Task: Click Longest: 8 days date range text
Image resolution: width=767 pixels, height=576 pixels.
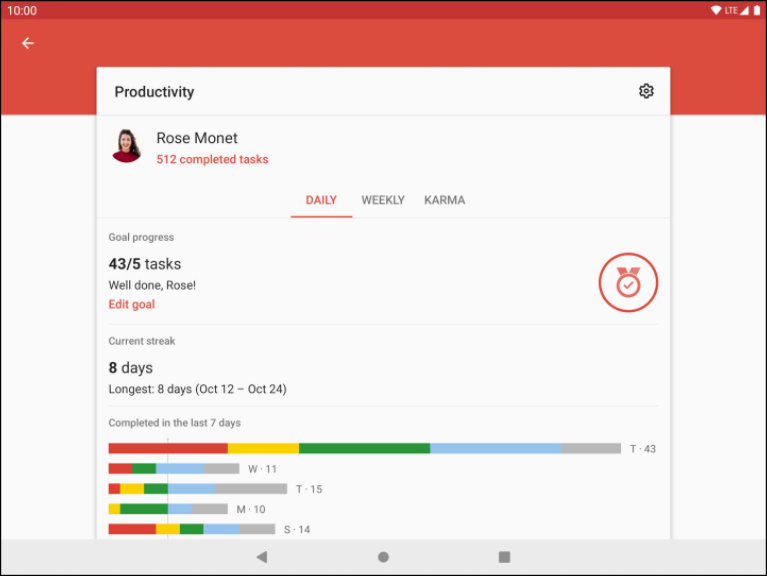Action: (198, 389)
